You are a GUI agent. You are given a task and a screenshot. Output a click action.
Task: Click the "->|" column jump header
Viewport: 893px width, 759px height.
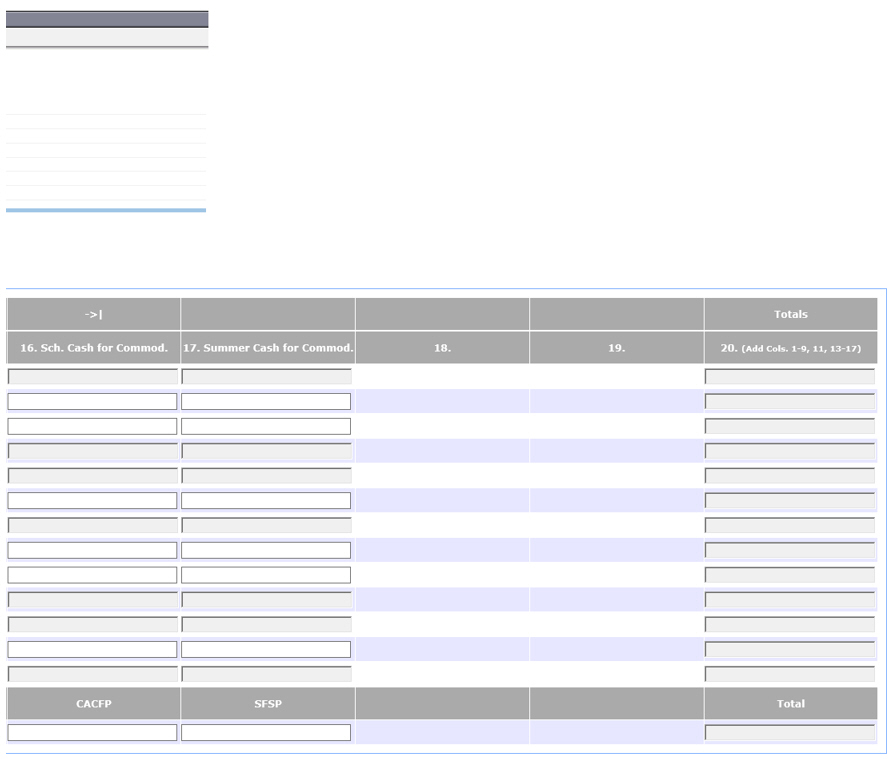(x=93, y=314)
